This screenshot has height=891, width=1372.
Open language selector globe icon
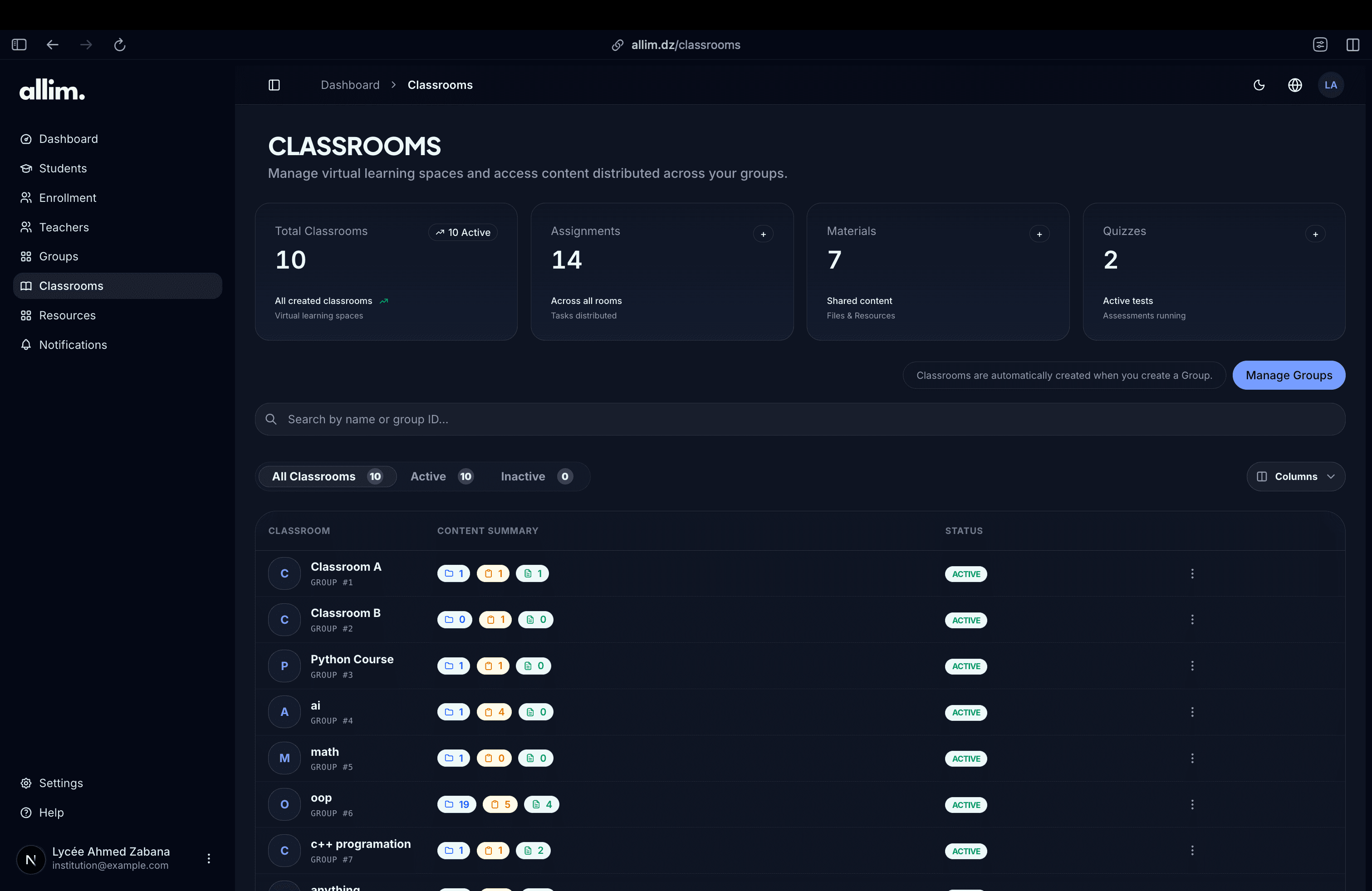point(1295,85)
